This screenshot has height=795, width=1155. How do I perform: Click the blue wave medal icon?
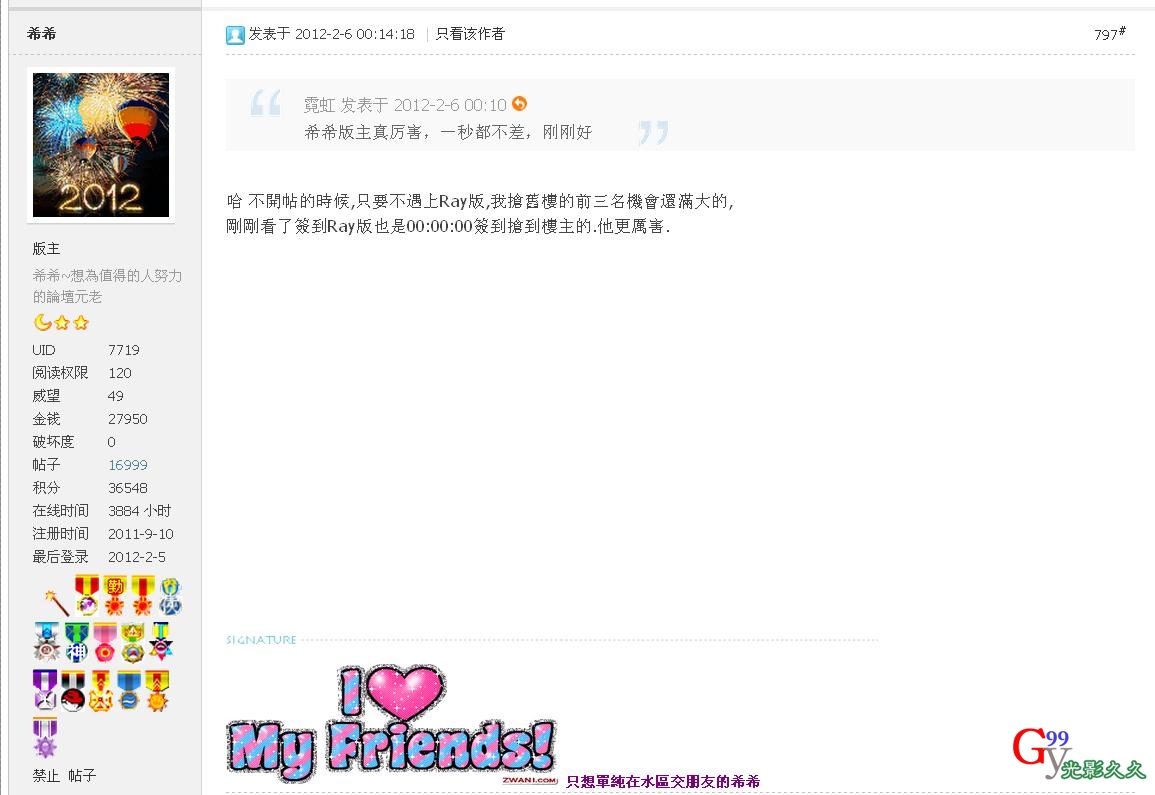[x=129, y=690]
